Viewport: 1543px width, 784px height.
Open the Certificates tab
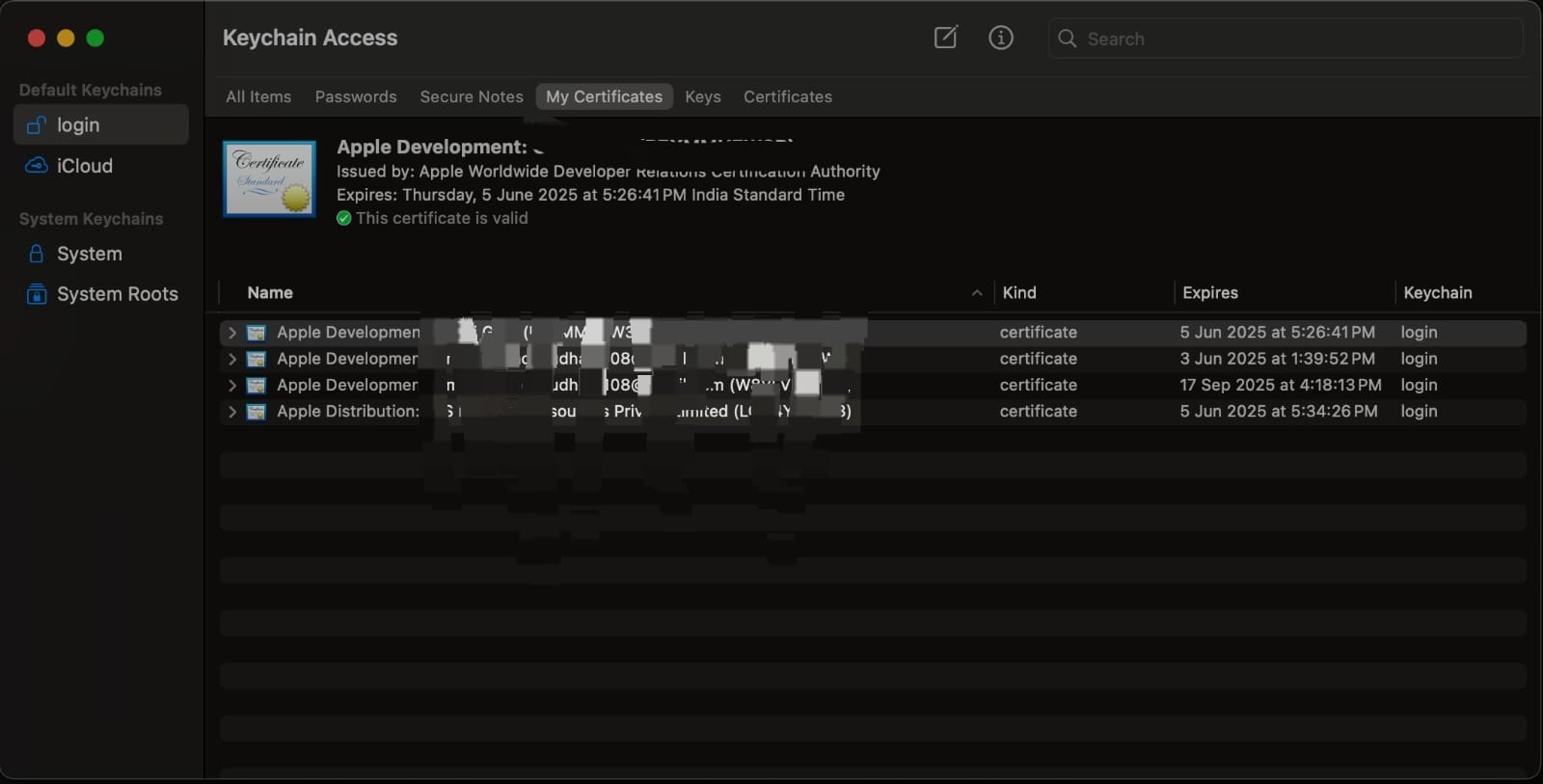pos(788,96)
